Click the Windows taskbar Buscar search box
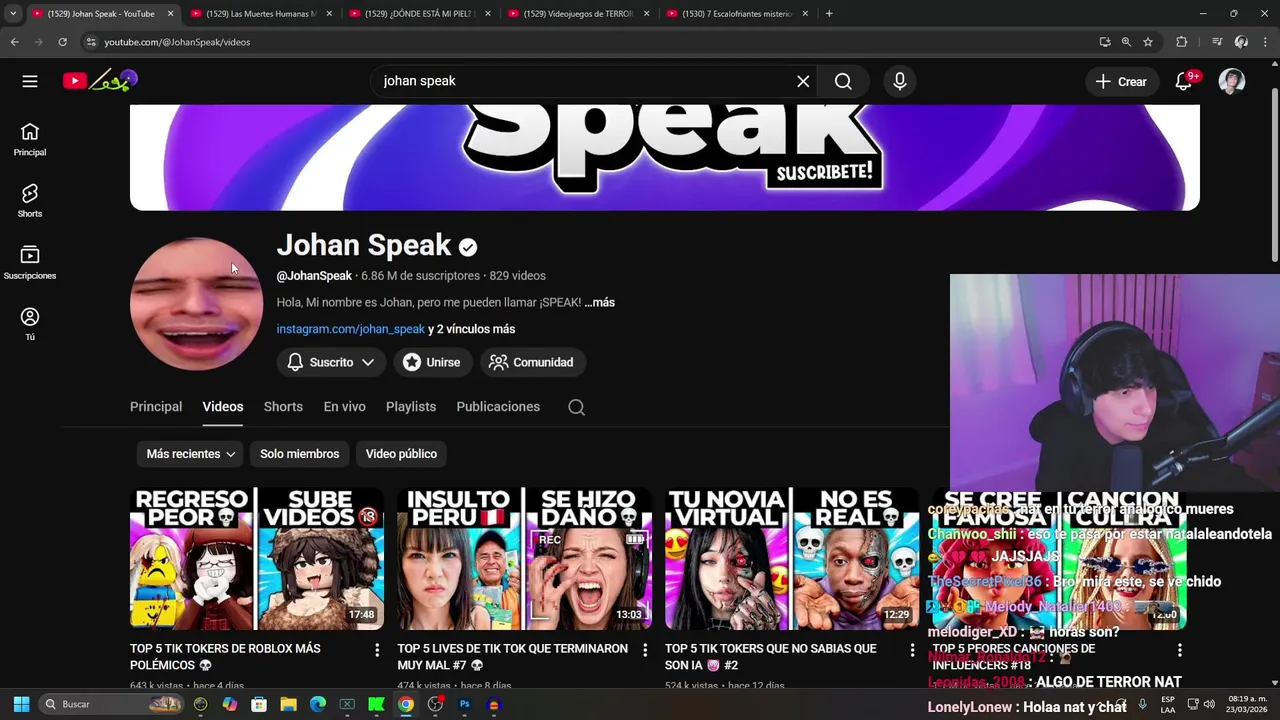The height and width of the screenshot is (720, 1280). tap(112, 704)
